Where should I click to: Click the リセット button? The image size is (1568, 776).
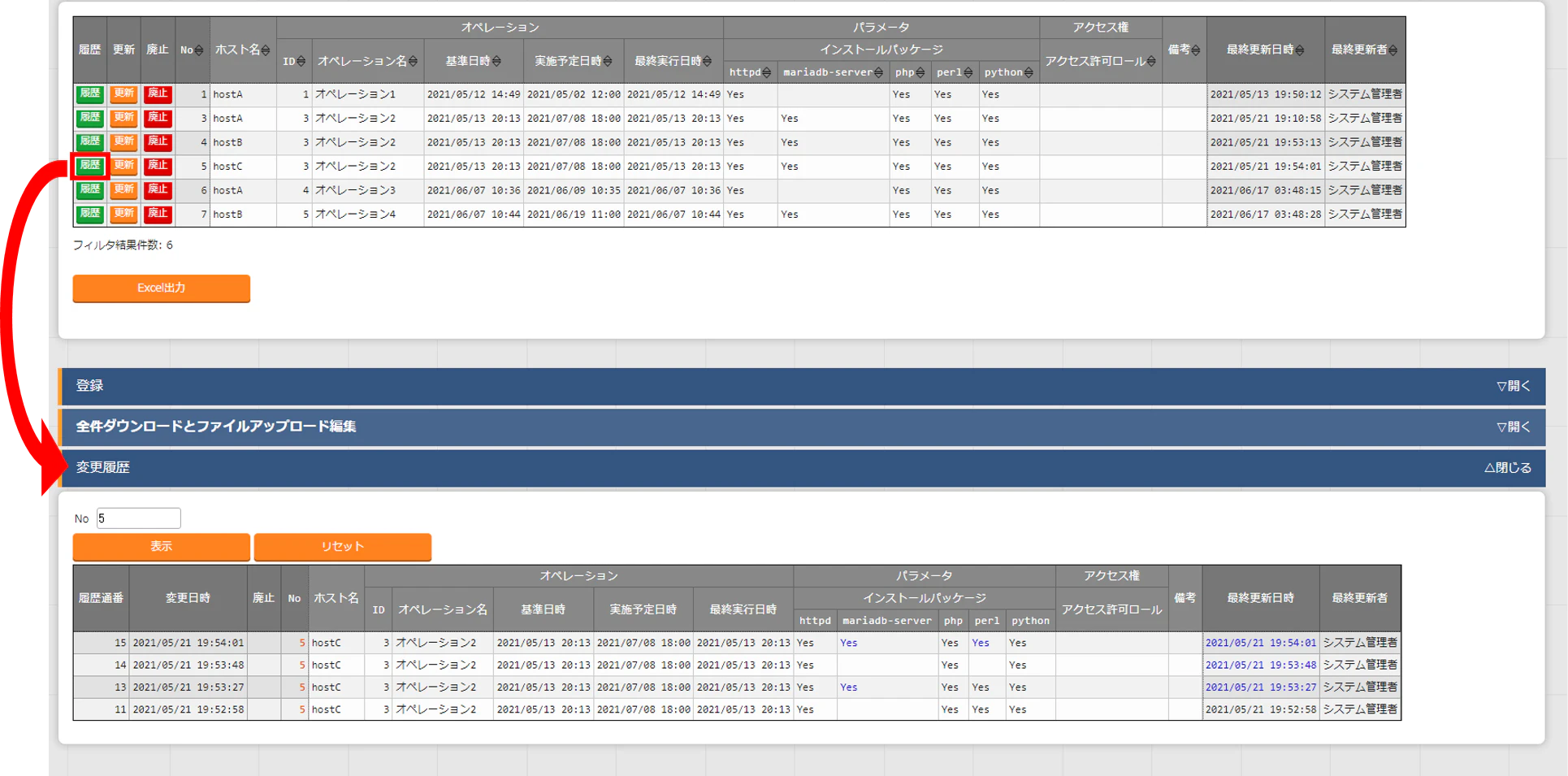pos(343,547)
